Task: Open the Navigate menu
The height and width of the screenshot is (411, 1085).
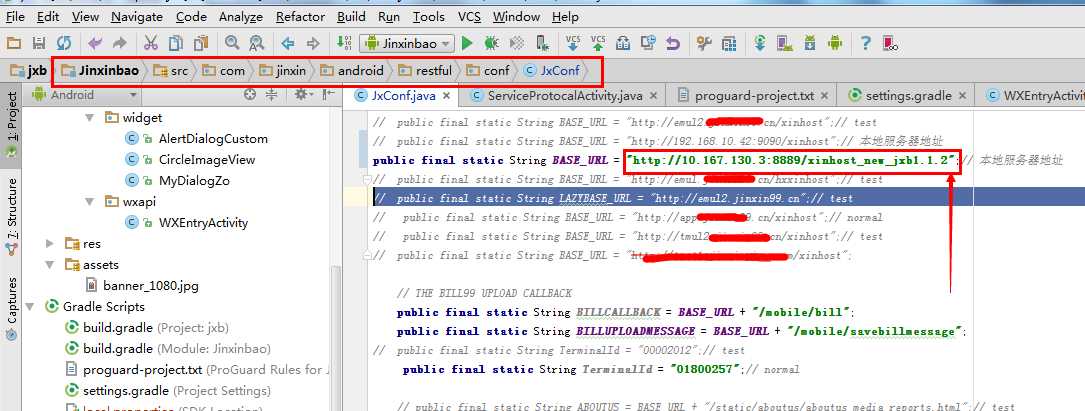Action: tap(137, 17)
